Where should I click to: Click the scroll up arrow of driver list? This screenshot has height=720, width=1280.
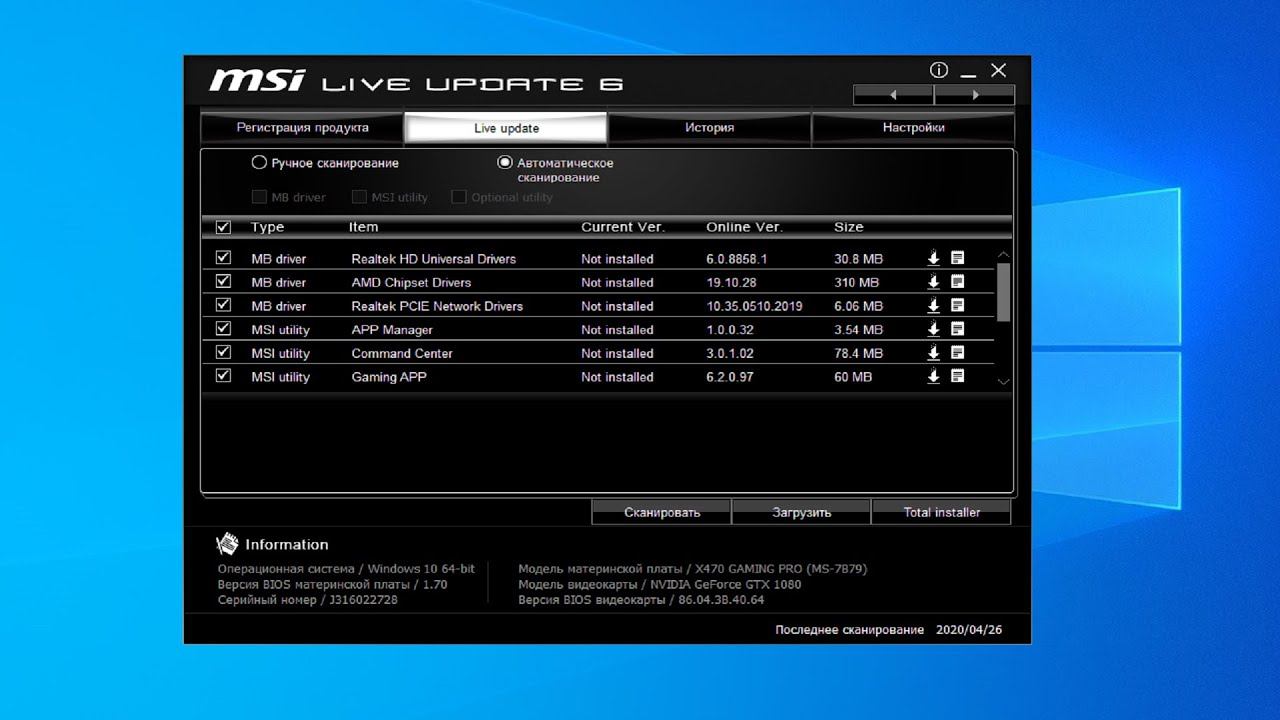[x=1004, y=255]
